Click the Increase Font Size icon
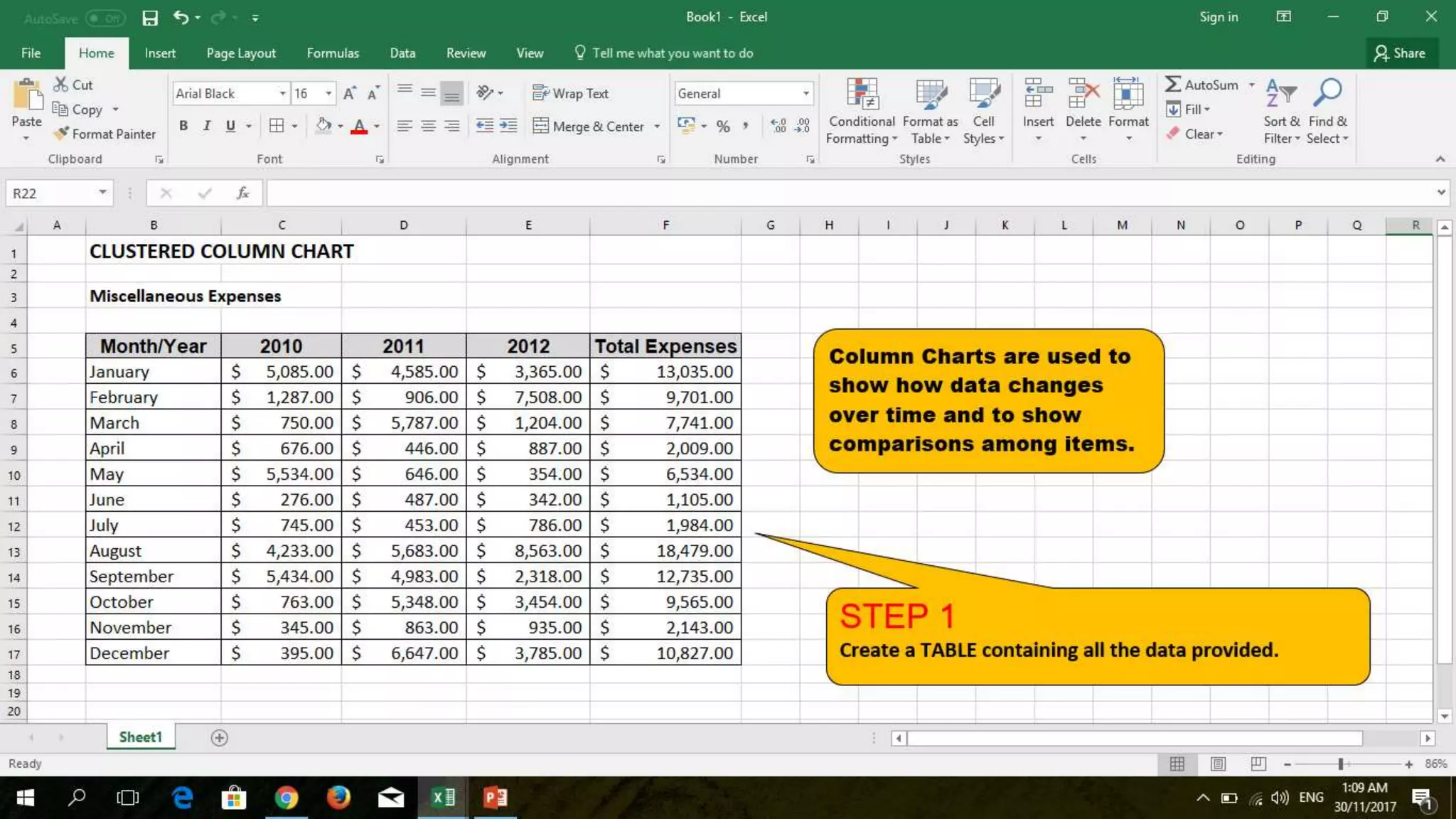The height and width of the screenshot is (819, 1456). [x=349, y=93]
